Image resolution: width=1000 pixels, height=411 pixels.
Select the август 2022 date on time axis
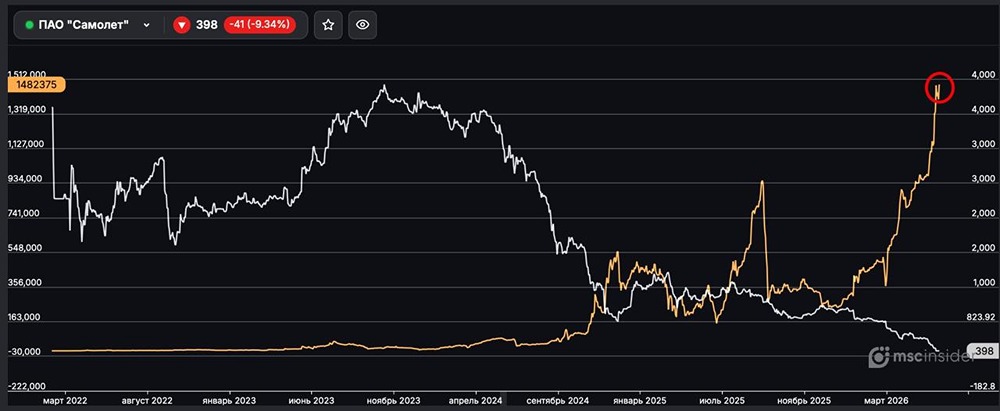pyautogui.click(x=148, y=402)
